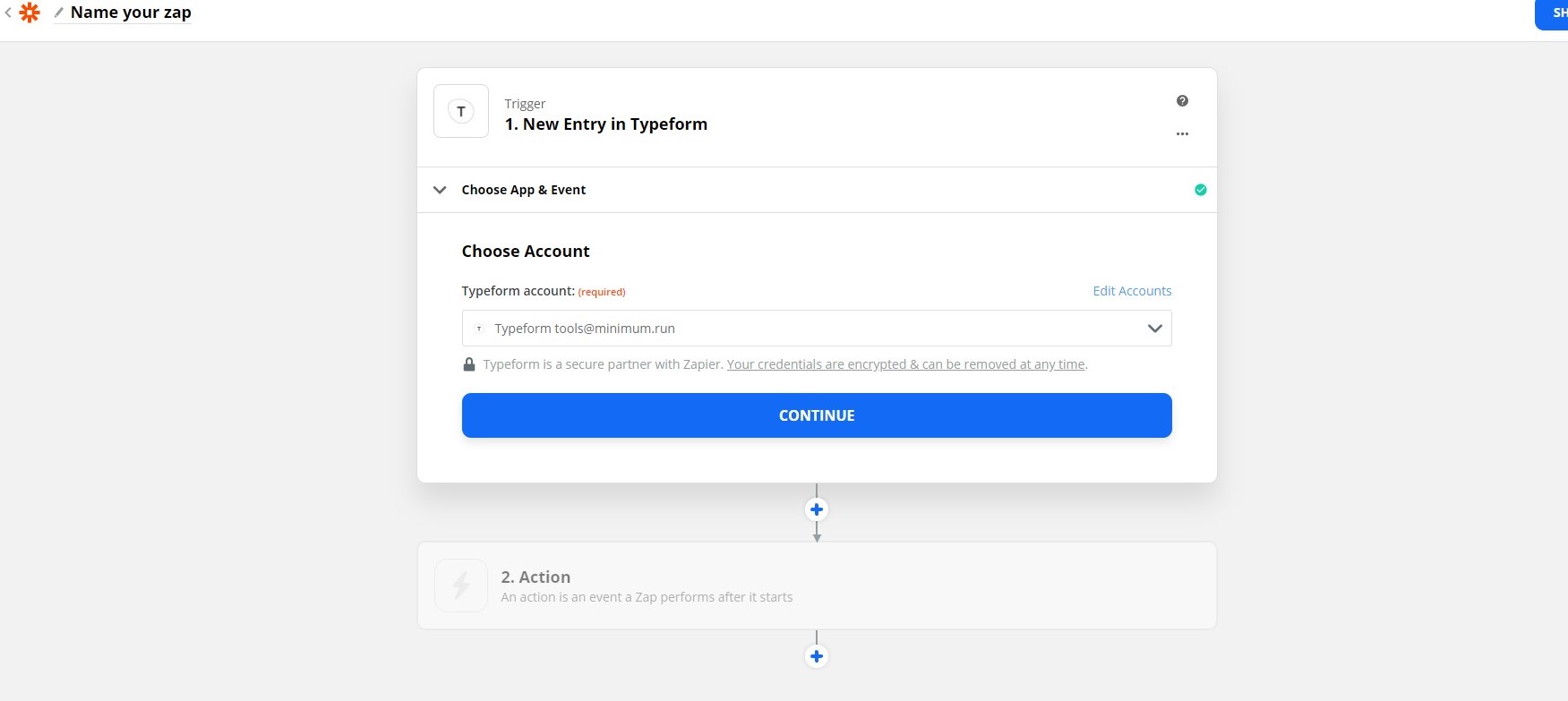Click the dropdown chevron arrow in account field
This screenshot has height=701, width=1568.
[x=1155, y=329]
